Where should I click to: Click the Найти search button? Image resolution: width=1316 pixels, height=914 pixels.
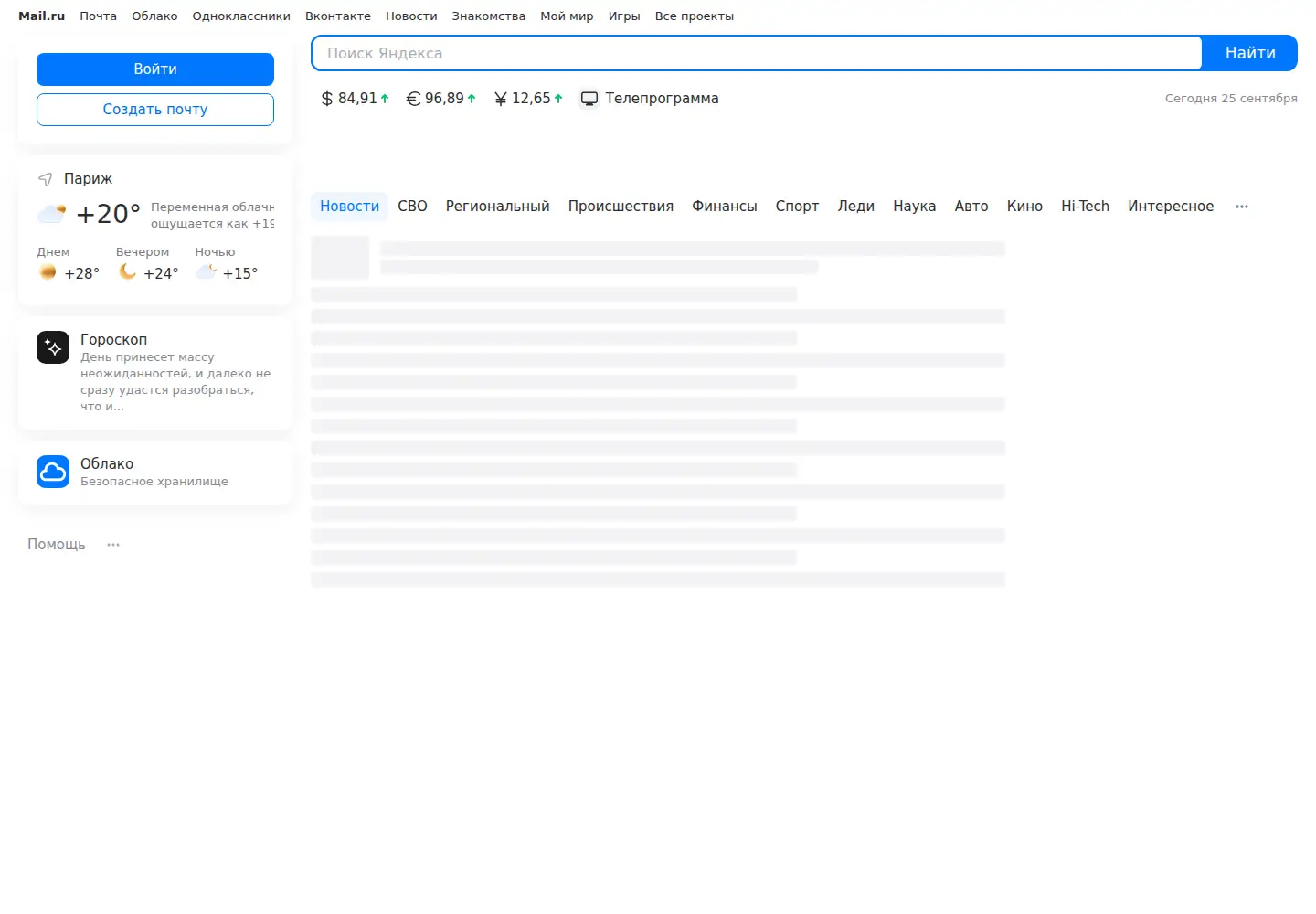(x=1250, y=53)
